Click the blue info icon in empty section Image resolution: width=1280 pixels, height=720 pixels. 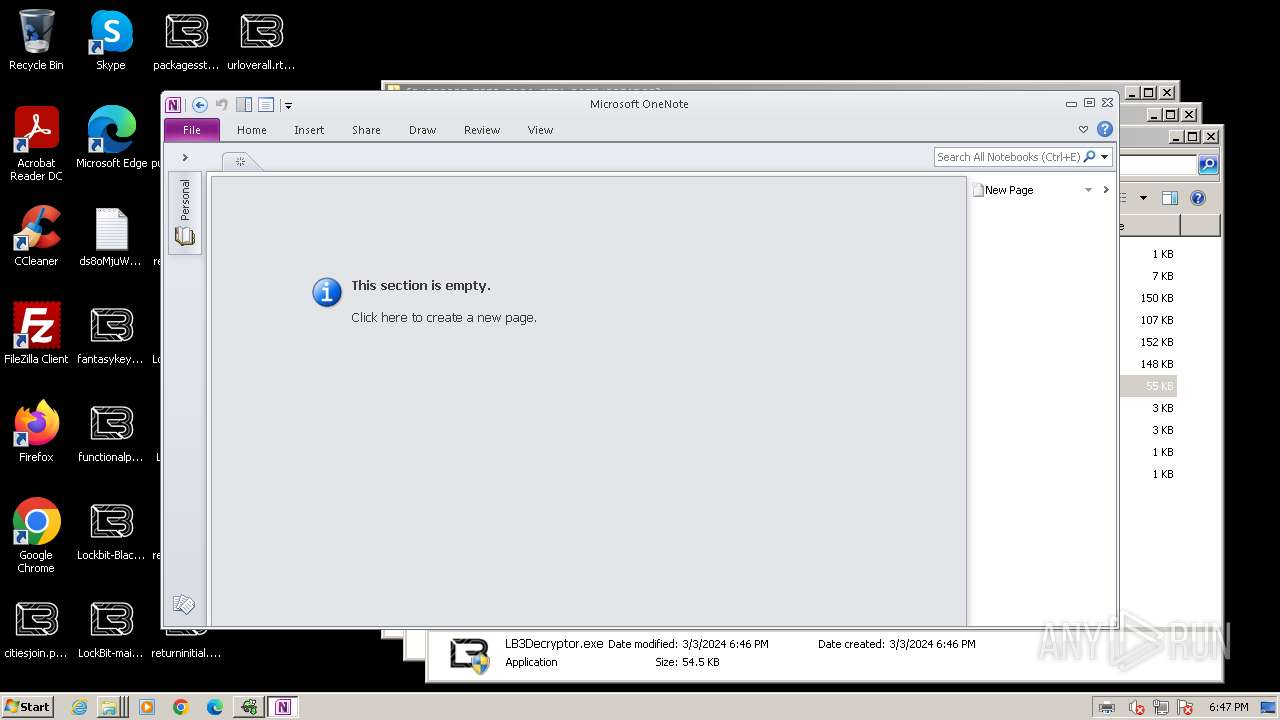point(327,292)
